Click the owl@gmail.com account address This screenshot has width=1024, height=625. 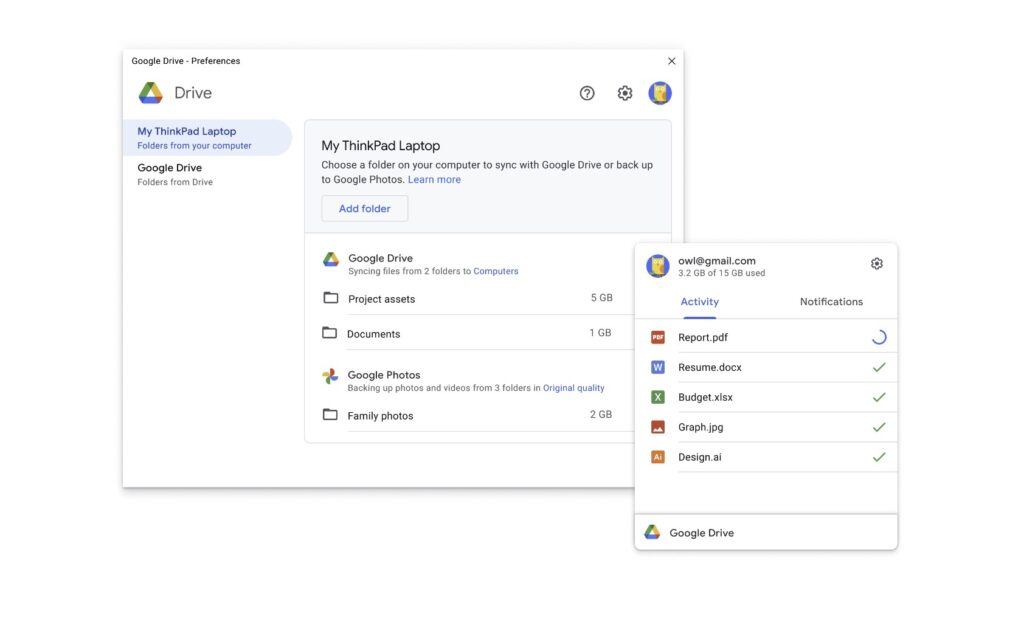(716, 261)
